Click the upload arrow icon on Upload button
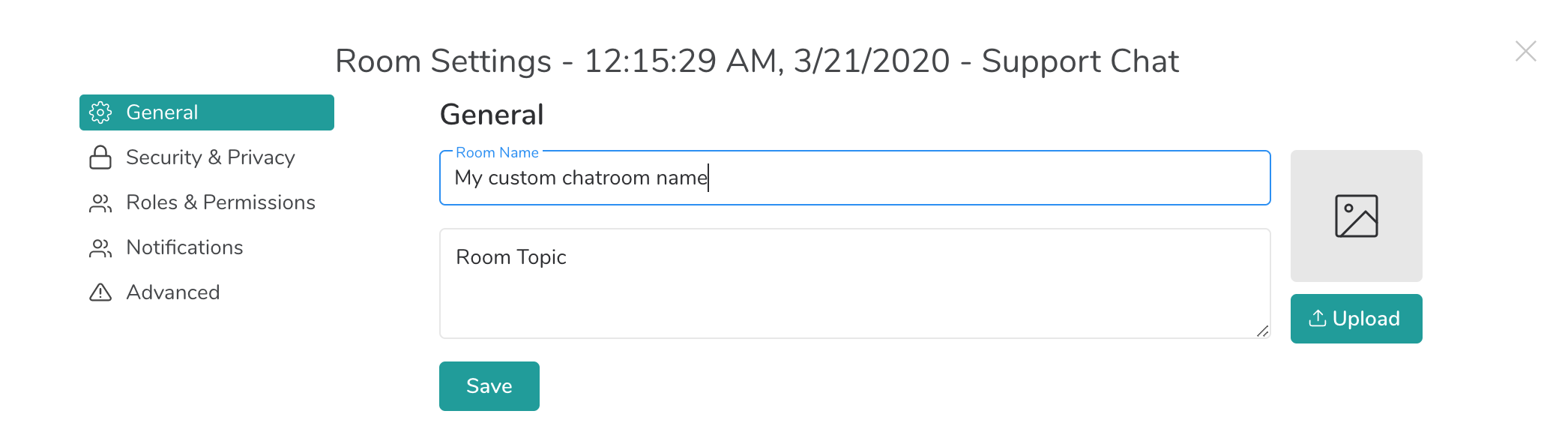This screenshot has width=1568, height=447. (x=1317, y=319)
